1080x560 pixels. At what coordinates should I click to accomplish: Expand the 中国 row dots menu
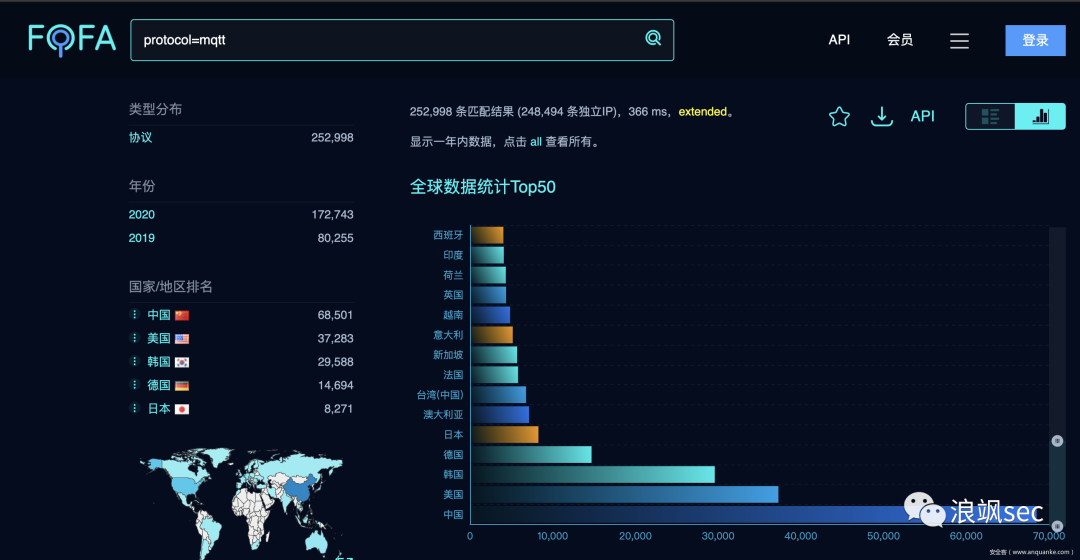pyautogui.click(x=134, y=314)
